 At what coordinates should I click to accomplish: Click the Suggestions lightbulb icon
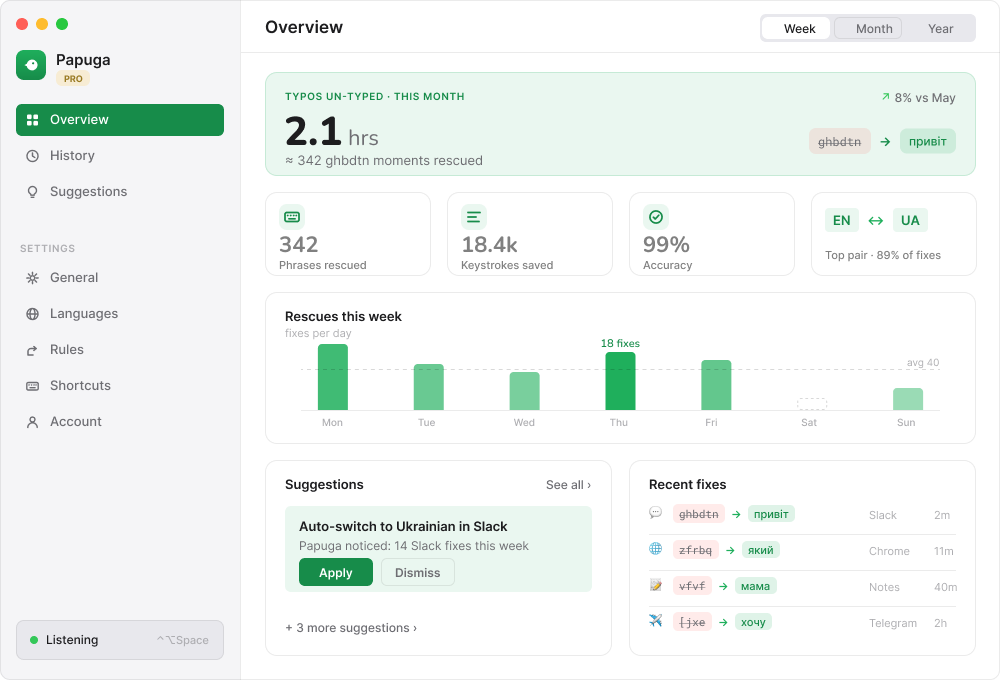coord(33,192)
